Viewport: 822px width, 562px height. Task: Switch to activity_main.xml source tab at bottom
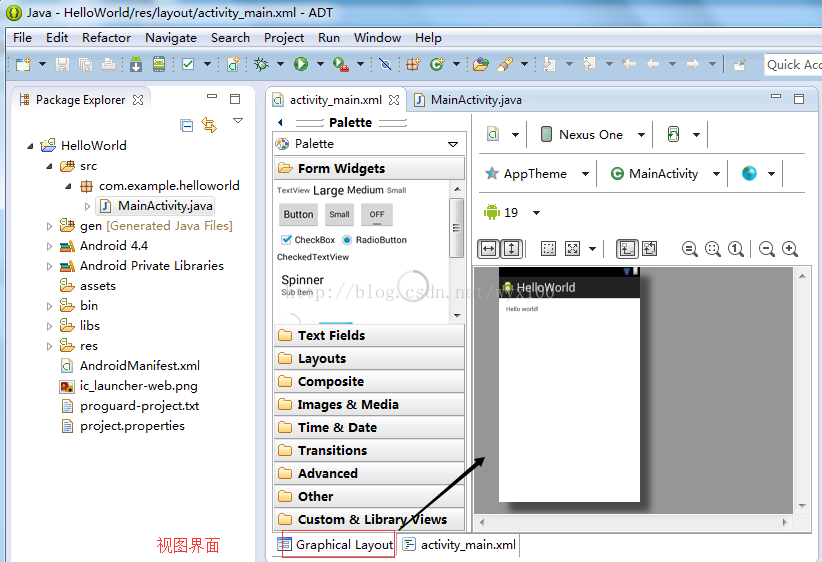[x=460, y=545]
